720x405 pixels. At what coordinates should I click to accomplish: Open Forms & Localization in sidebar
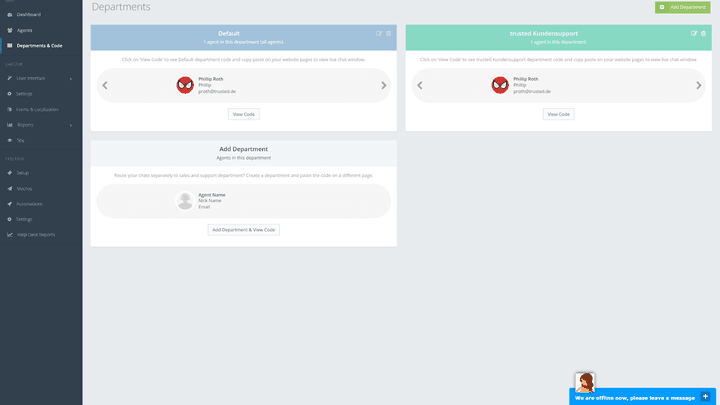pyautogui.click(x=33, y=109)
